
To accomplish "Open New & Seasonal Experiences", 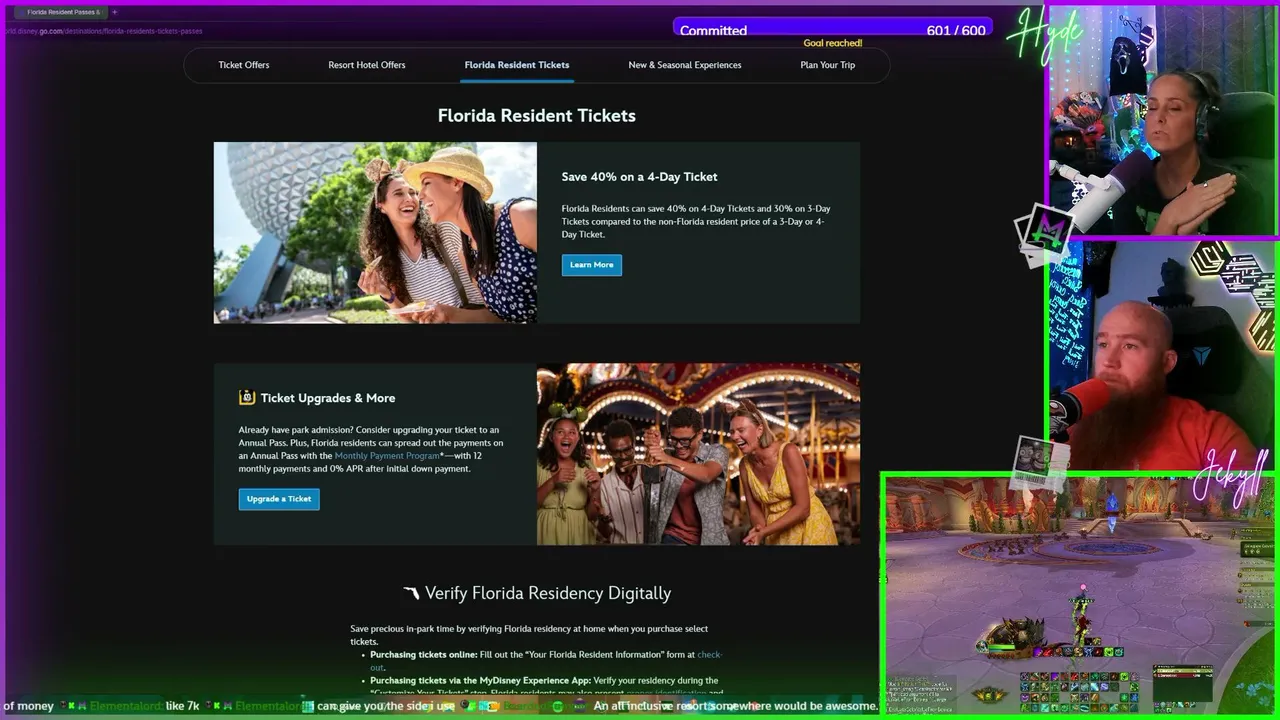I will (x=685, y=65).
